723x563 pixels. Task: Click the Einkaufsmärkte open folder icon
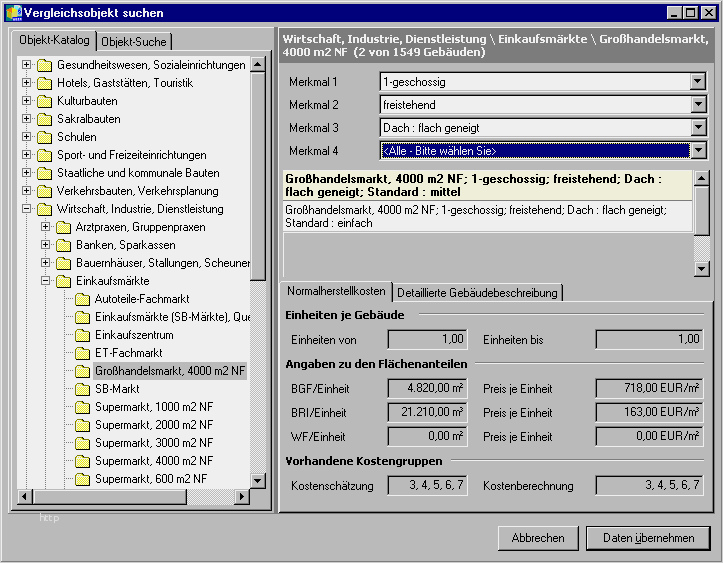[63, 281]
